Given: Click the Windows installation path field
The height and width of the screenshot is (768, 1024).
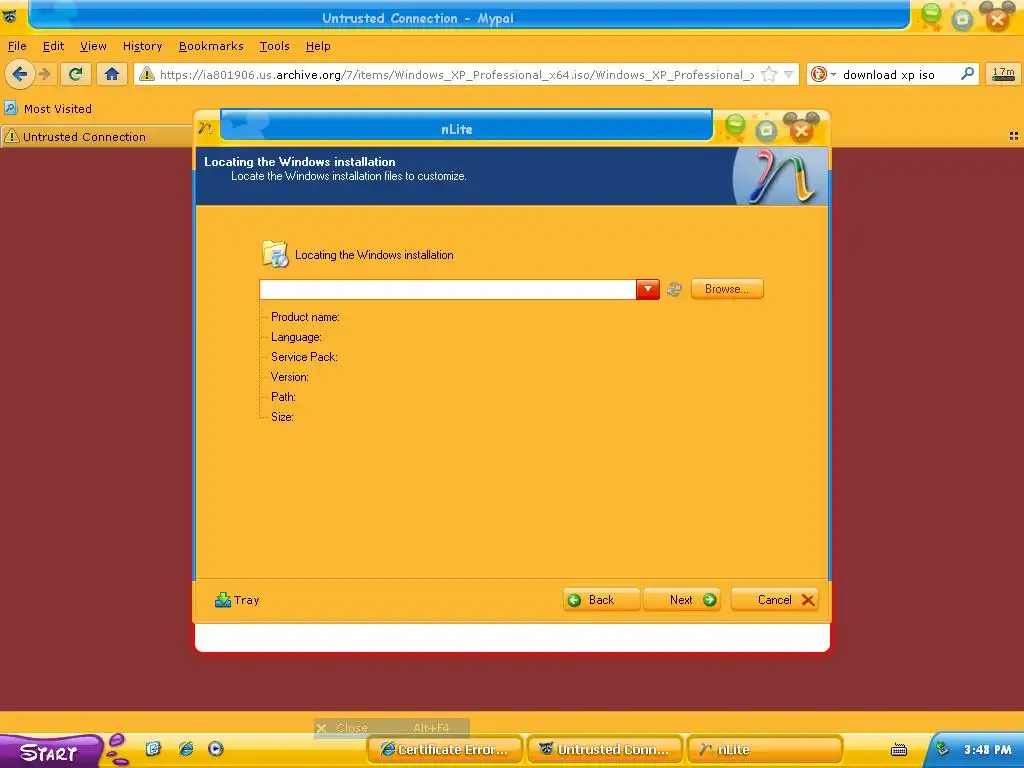Looking at the screenshot, I should click(447, 289).
